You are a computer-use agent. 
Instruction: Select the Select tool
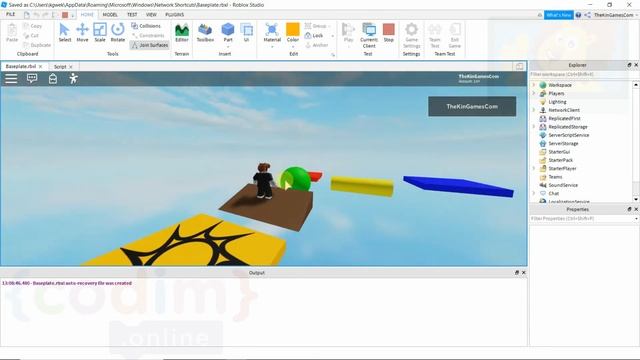pyautogui.click(x=64, y=33)
